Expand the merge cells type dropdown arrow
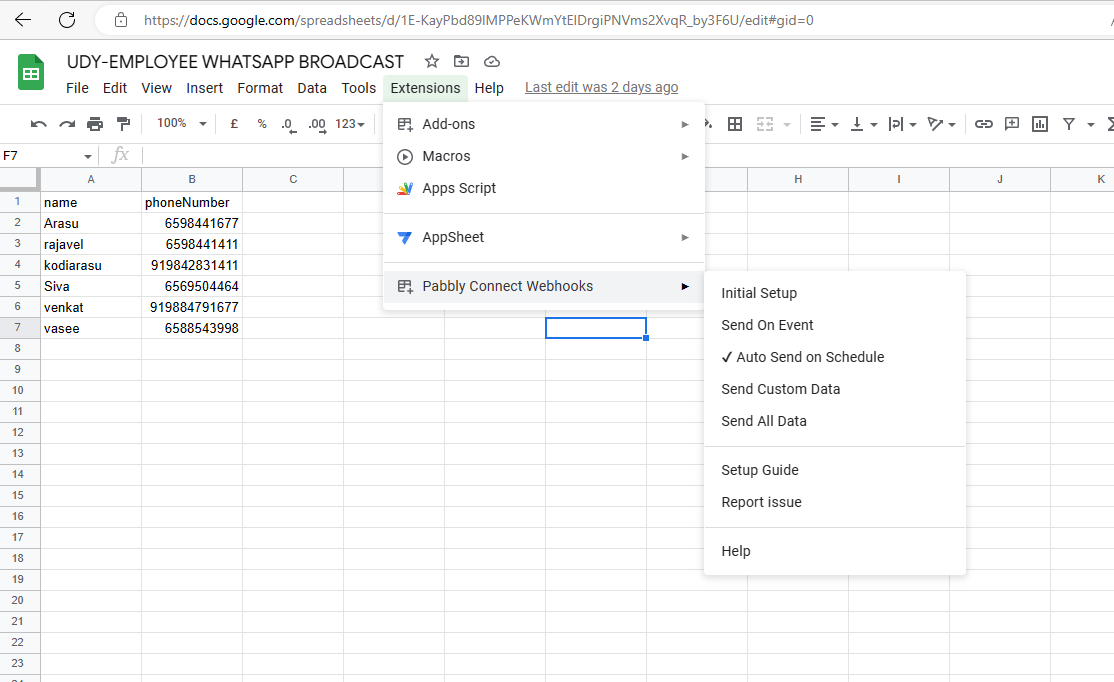The image size is (1114, 682). click(x=786, y=125)
